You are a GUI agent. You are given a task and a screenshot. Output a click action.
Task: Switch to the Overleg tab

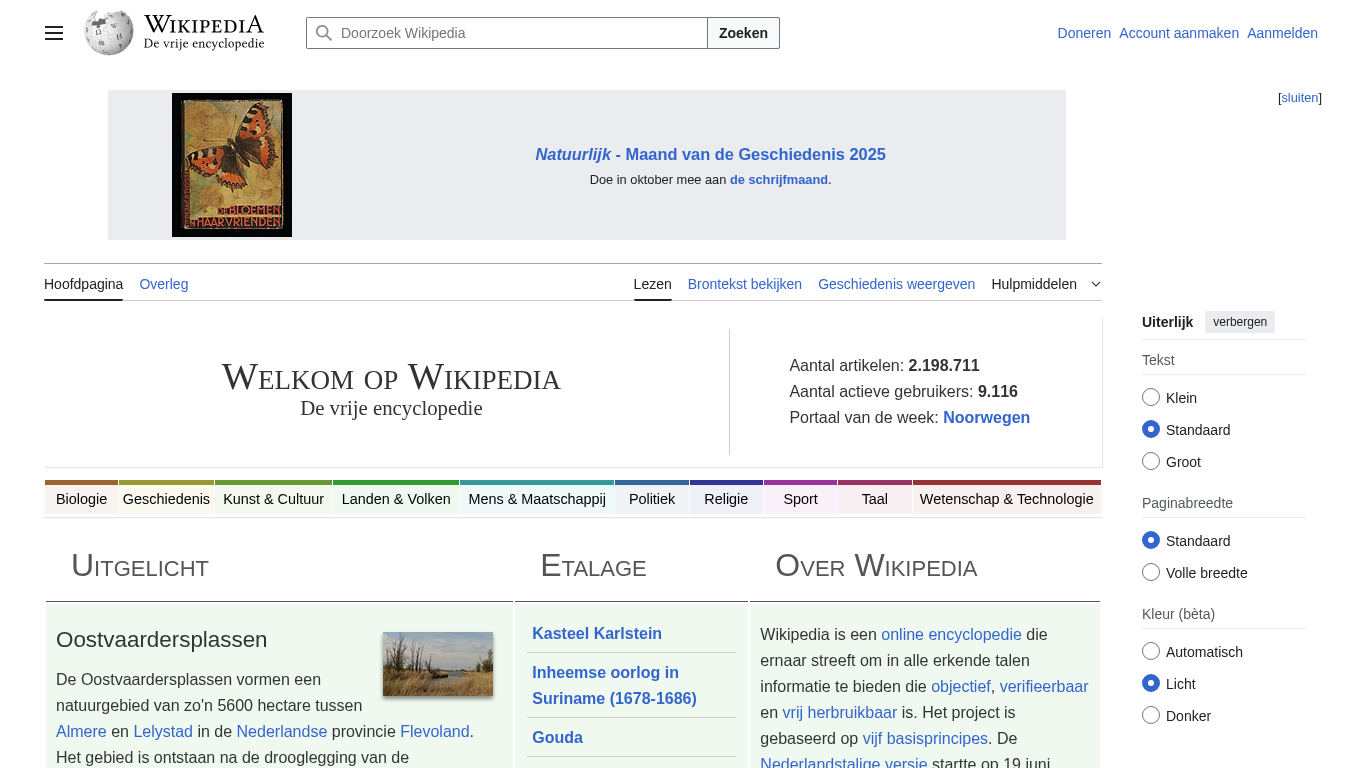coord(164,284)
